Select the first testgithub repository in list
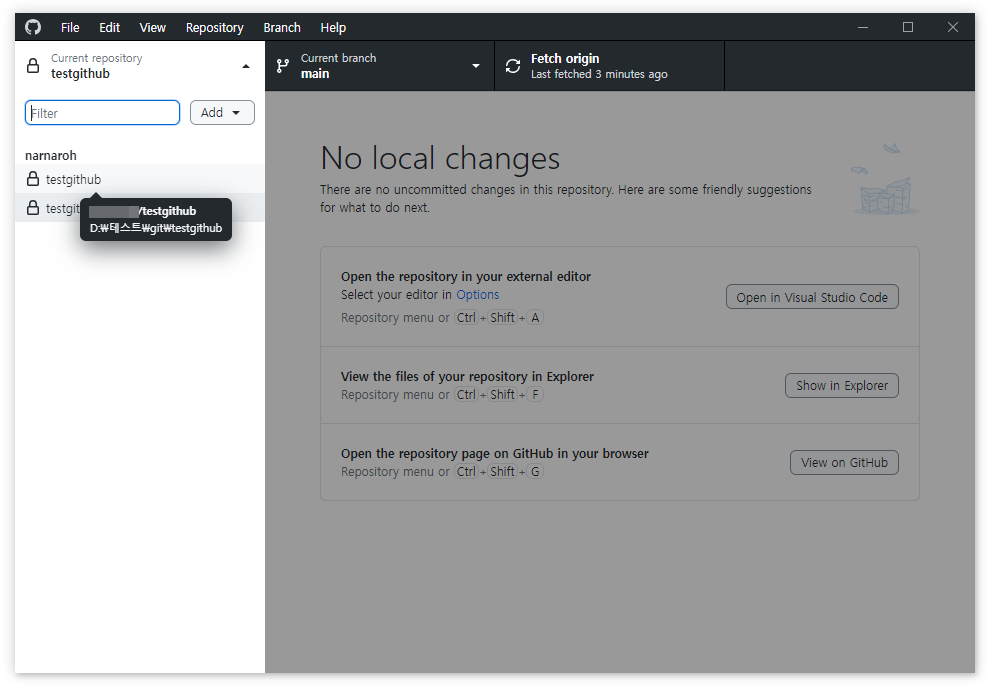Viewport: 993px width, 689px height. [x=140, y=179]
